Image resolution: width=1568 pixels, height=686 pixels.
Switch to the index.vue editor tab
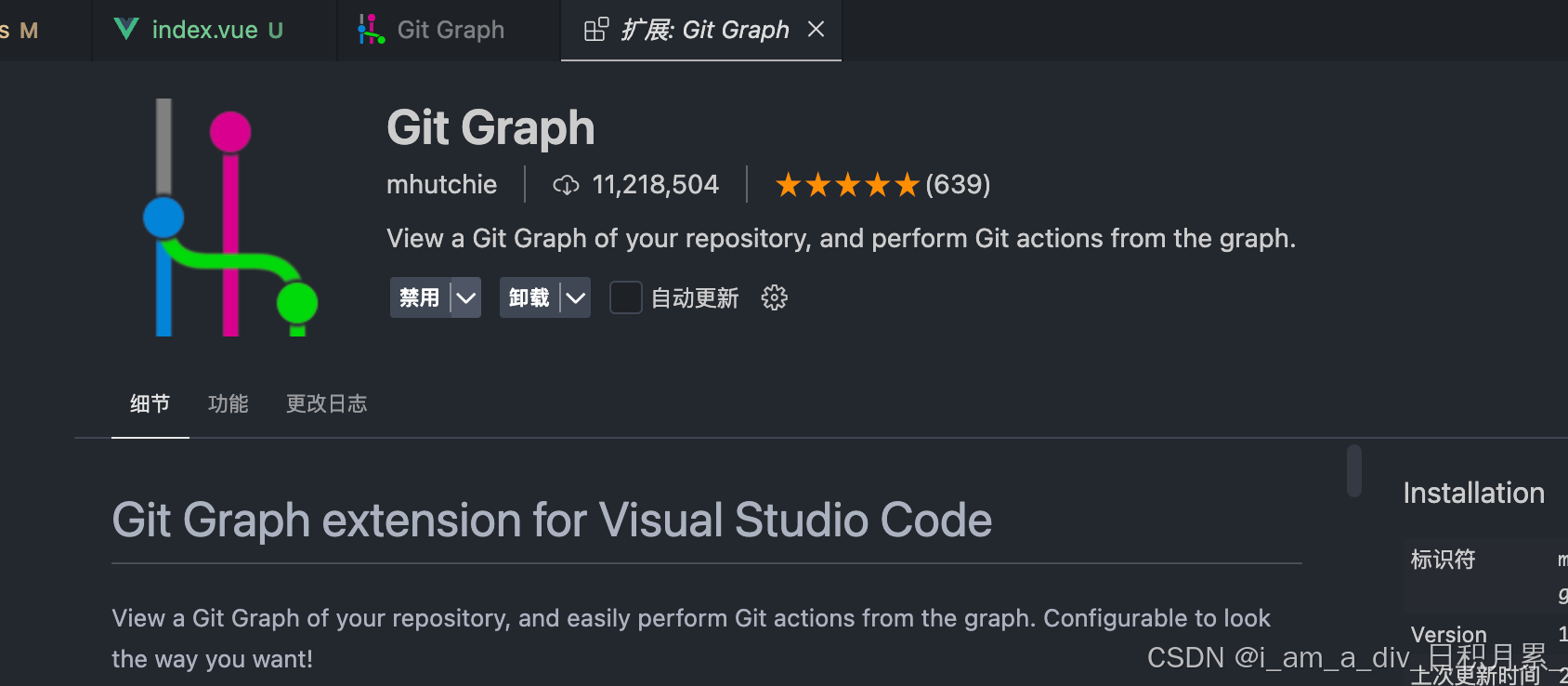coord(215,30)
